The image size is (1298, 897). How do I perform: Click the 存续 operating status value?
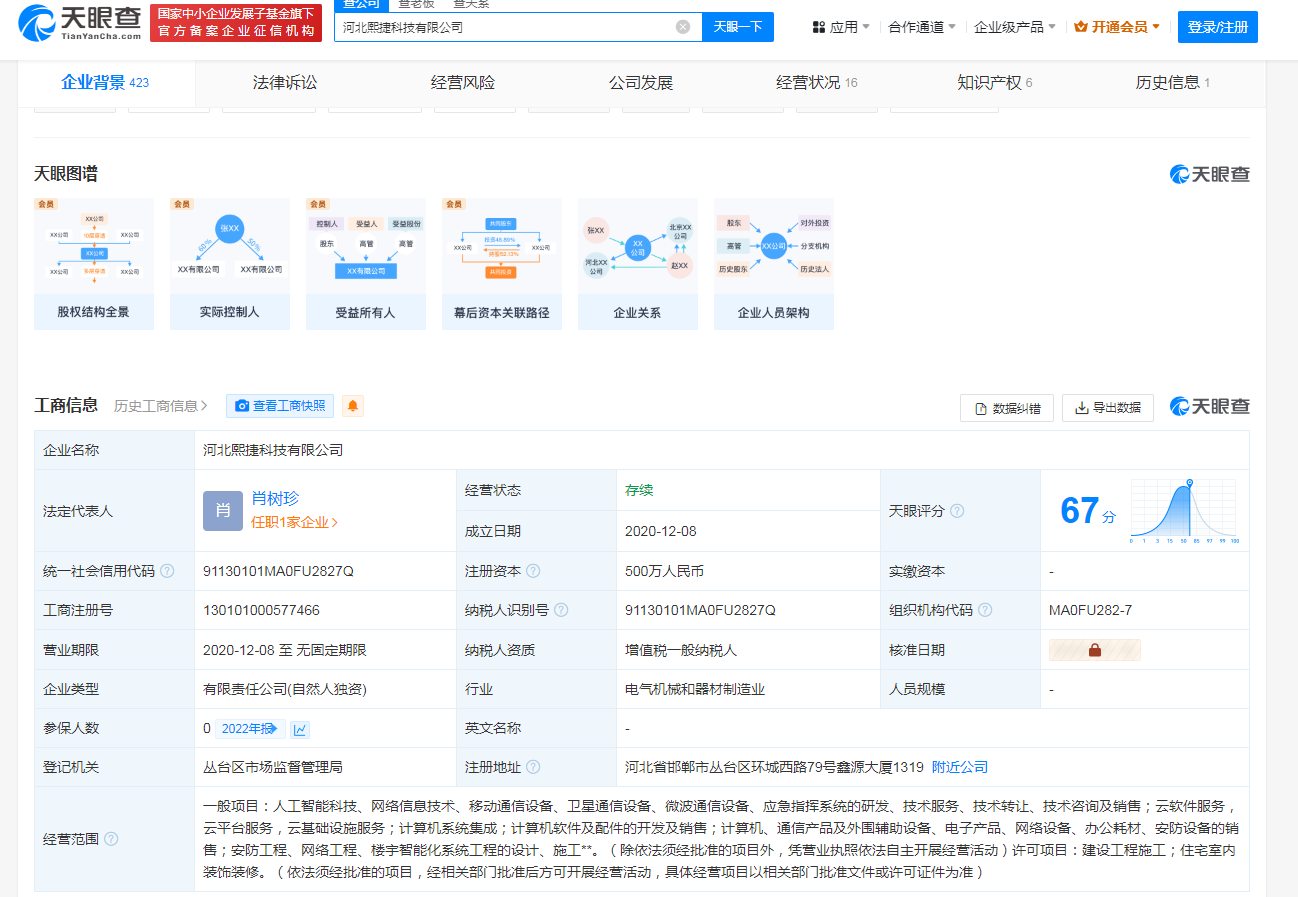639,490
